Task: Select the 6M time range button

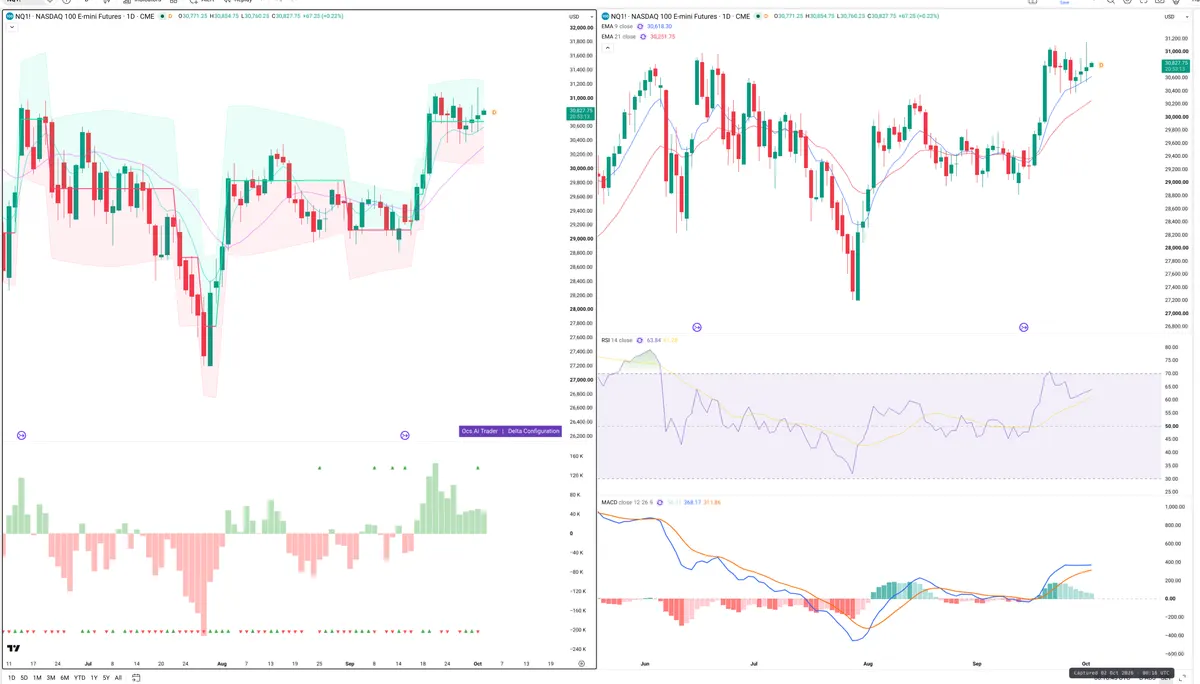Action: point(64,678)
